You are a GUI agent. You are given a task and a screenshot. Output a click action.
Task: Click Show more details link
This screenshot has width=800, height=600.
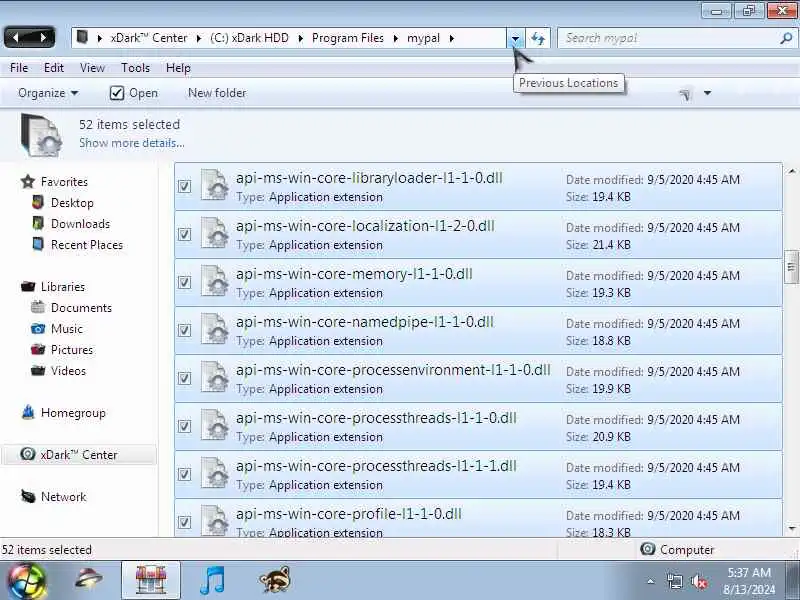[x=132, y=143]
